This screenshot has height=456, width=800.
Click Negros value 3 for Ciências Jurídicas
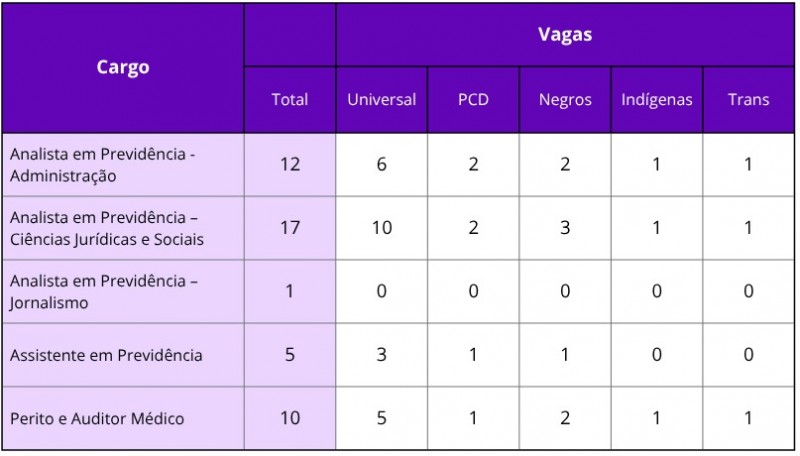tap(565, 228)
